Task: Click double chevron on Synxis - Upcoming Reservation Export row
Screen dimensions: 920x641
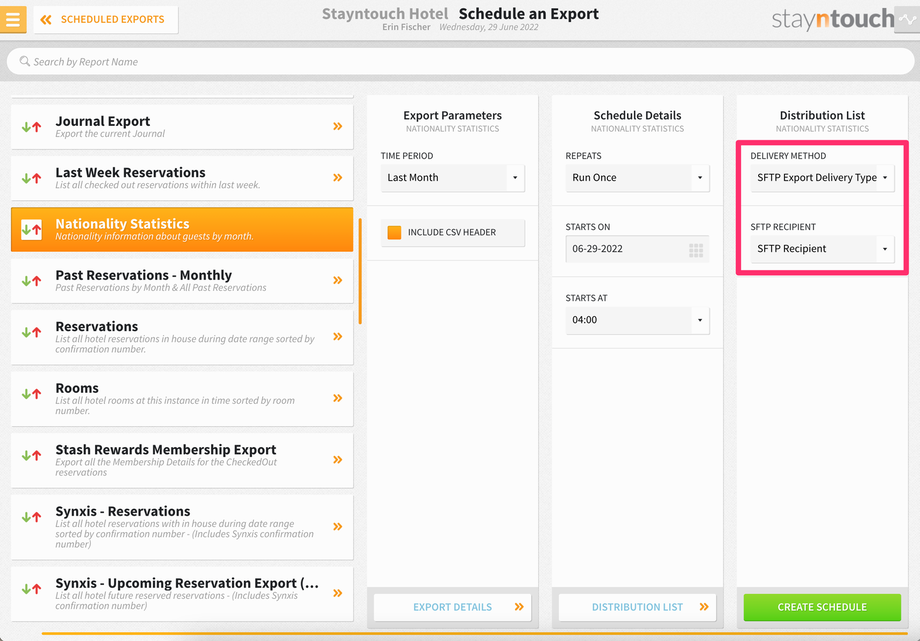Action: [x=338, y=593]
